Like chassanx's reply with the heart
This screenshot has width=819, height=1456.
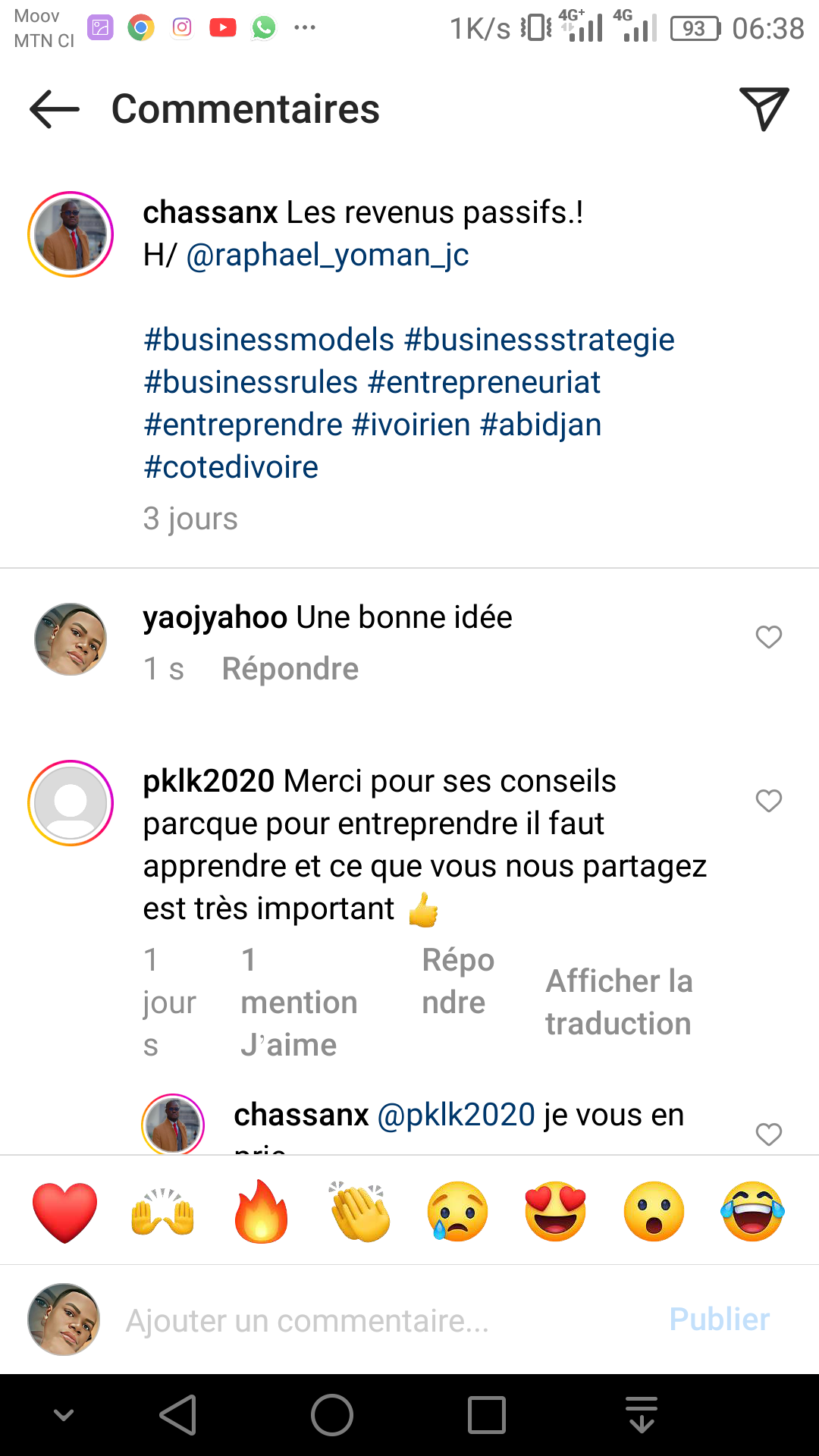768,1134
